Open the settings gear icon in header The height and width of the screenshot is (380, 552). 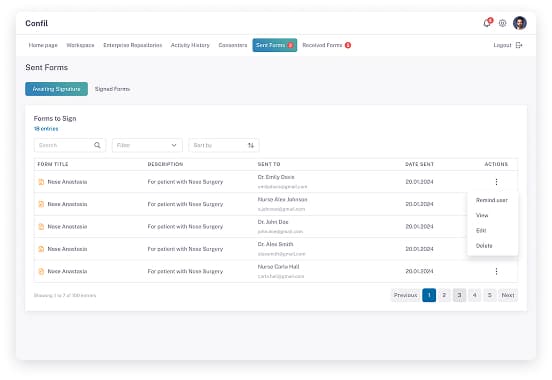click(x=502, y=23)
